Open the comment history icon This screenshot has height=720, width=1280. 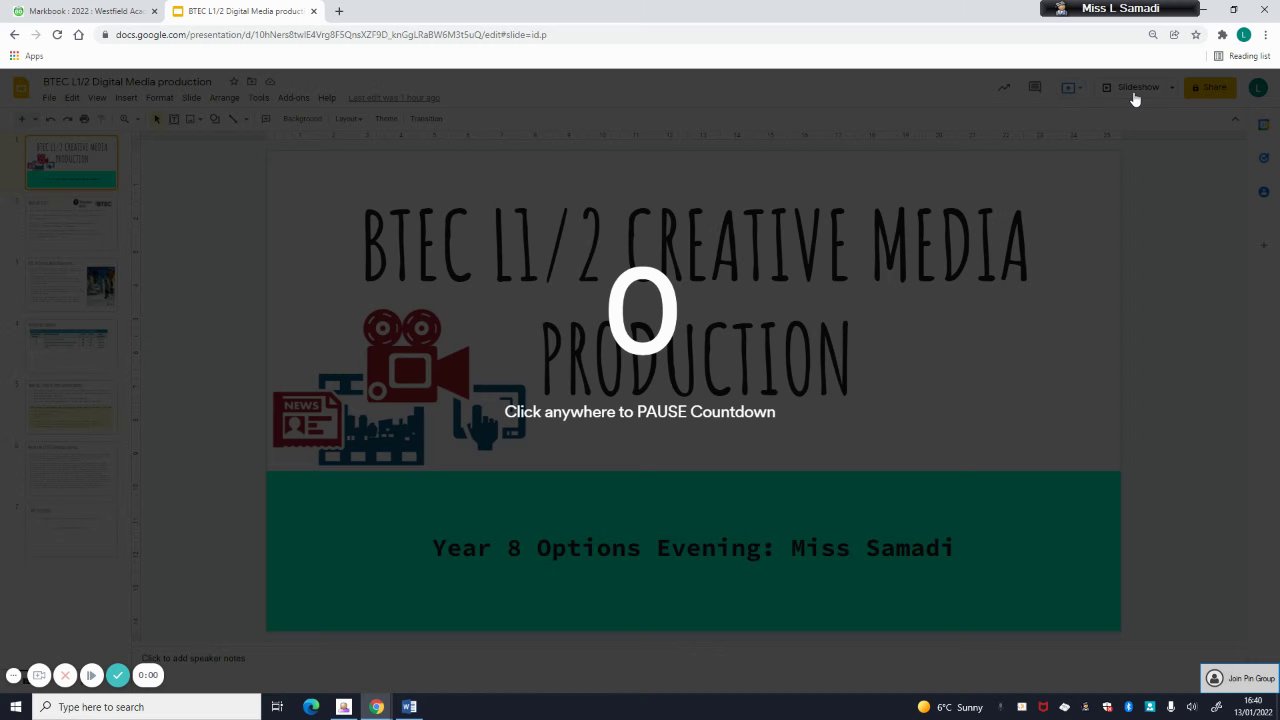point(1035,87)
